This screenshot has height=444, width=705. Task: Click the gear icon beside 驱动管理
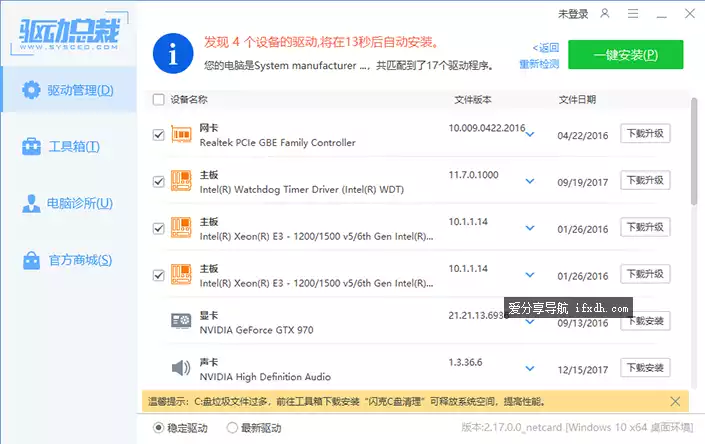pyautogui.click(x=31, y=90)
